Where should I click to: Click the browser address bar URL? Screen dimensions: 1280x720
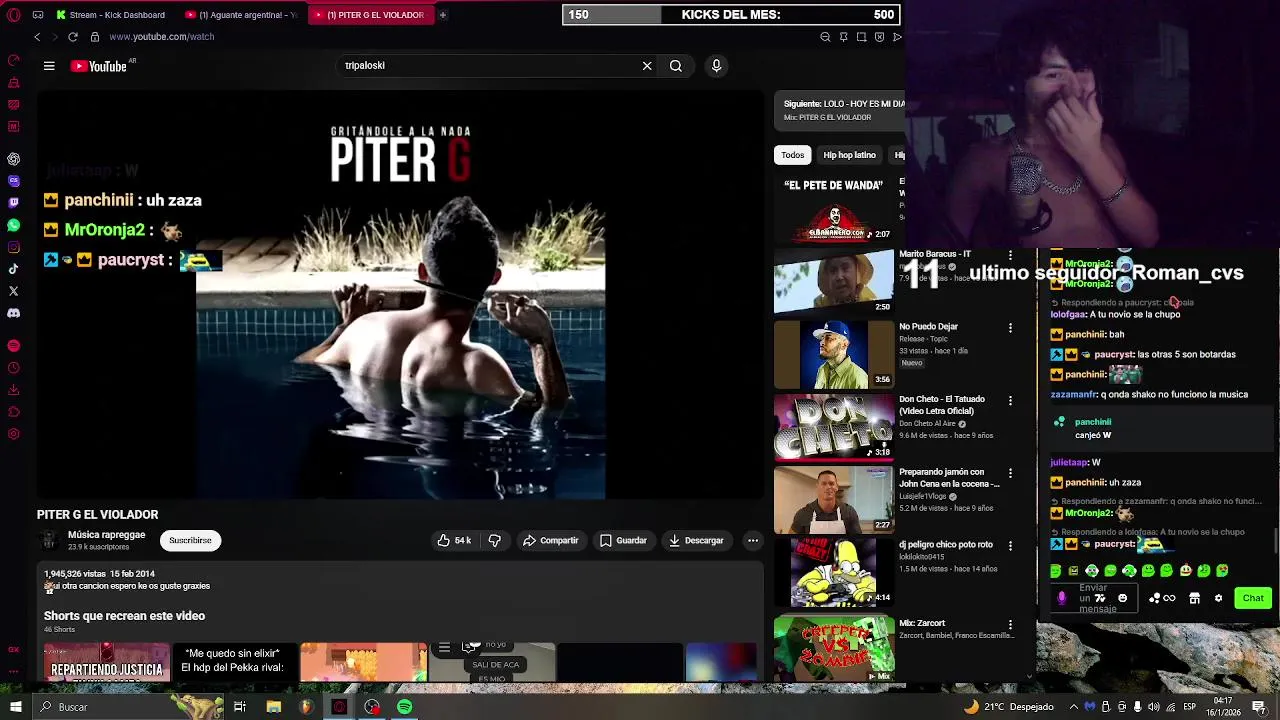[161, 37]
